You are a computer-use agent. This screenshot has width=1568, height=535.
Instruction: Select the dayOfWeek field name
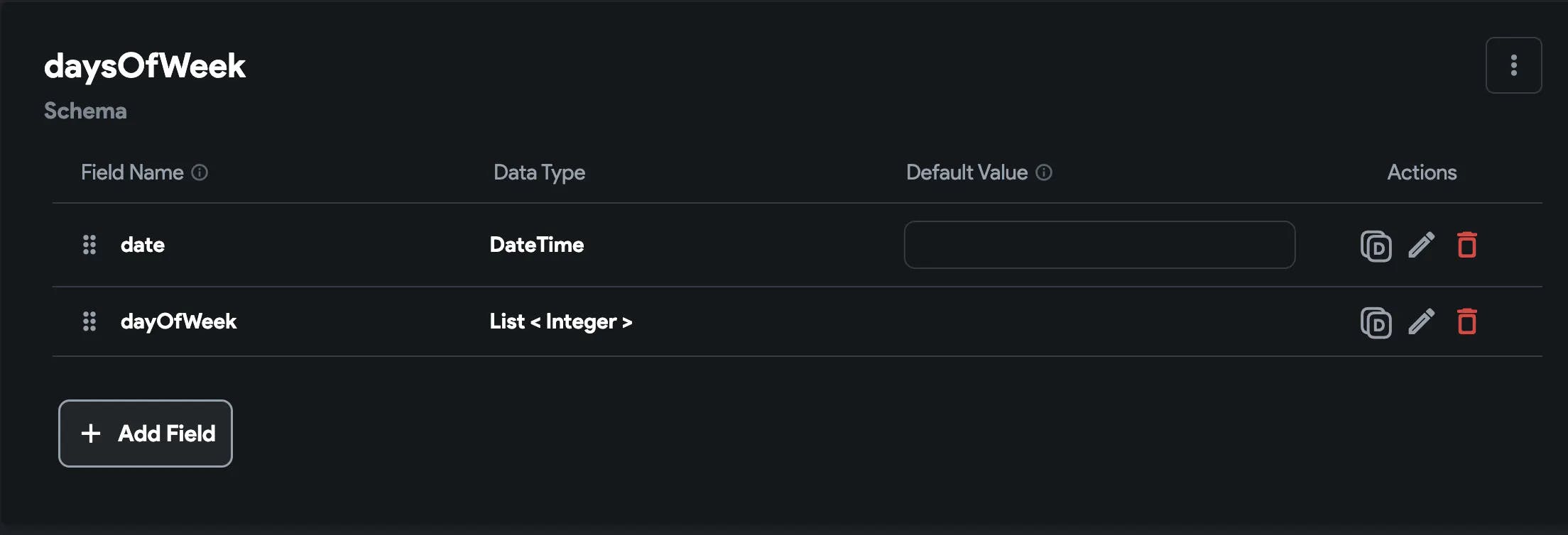178,321
